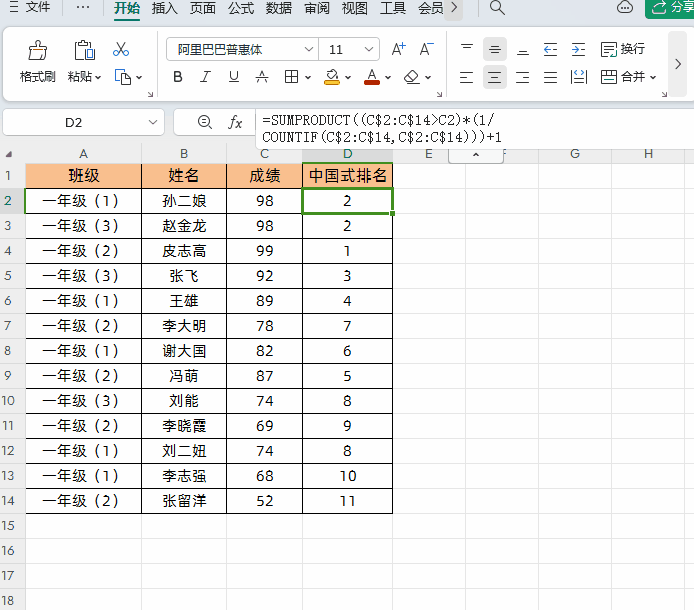Screen dimensions: 694x610
Task: Expand the Name Box dropdown
Action: tap(153, 122)
